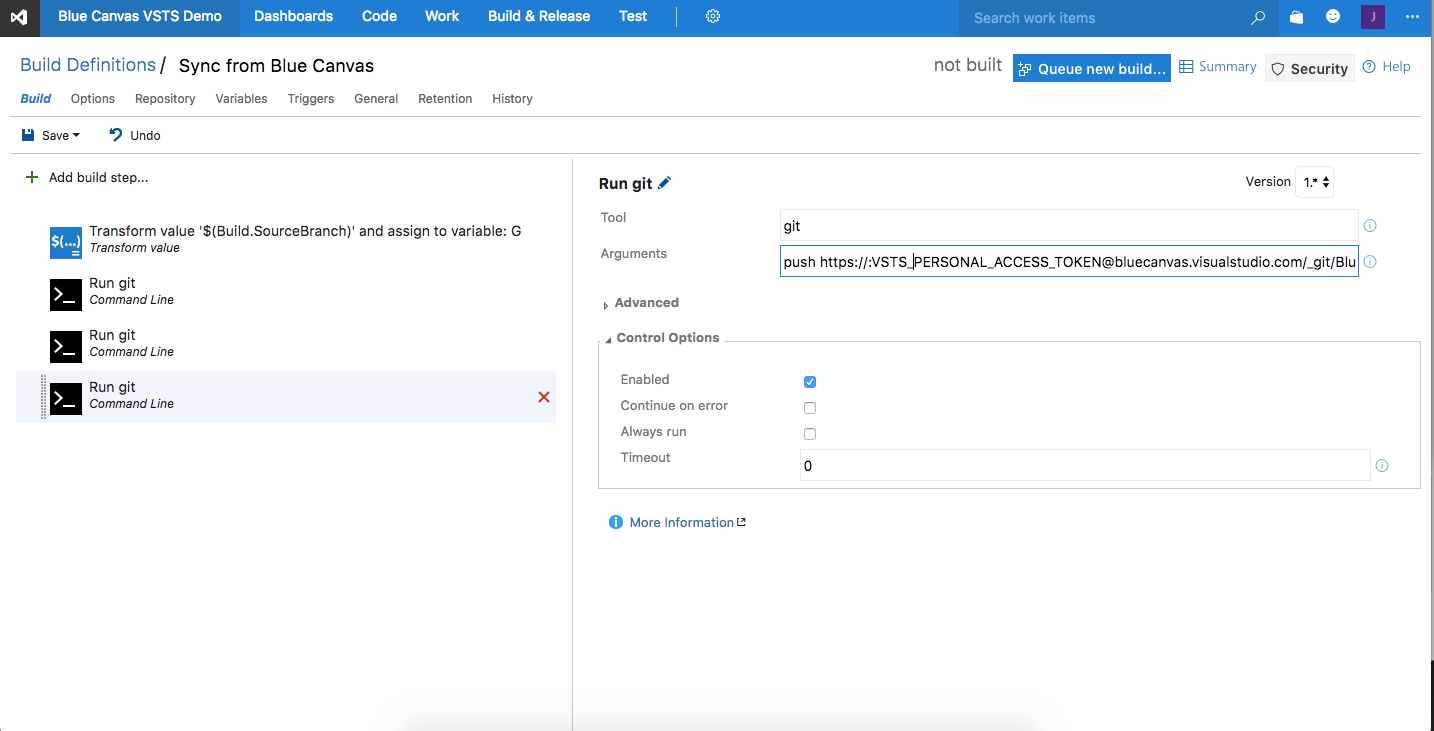Switch to the Options tab
This screenshot has width=1434, height=731.
pyautogui.click(x=93, y=98)
